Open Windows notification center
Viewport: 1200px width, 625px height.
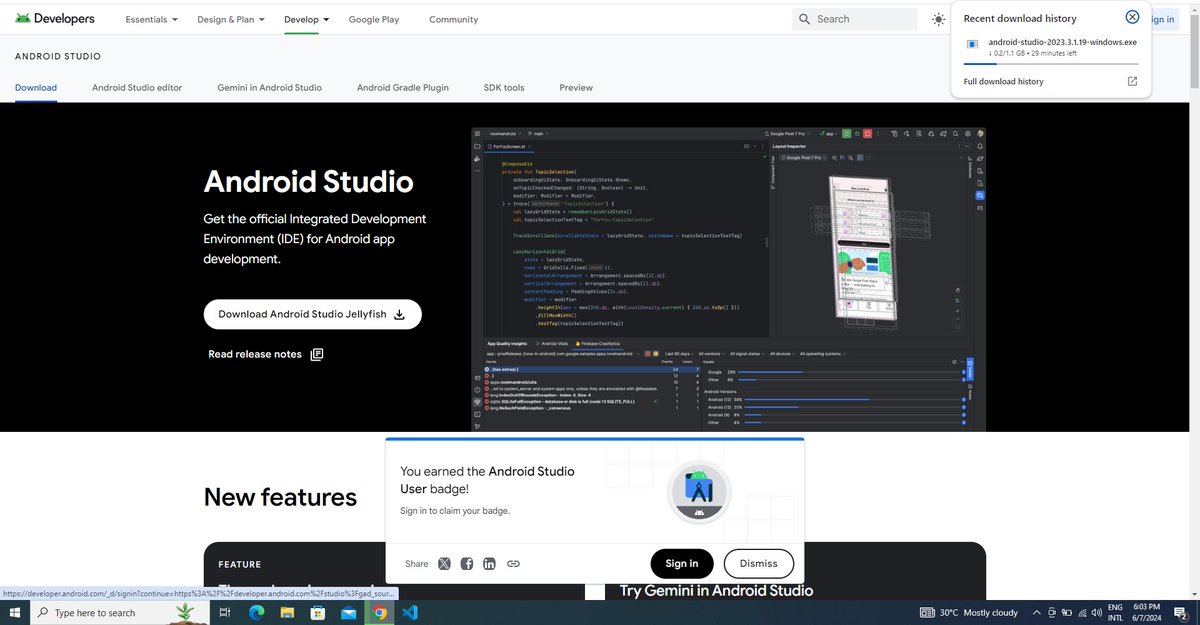click(x=1183, y=612)
